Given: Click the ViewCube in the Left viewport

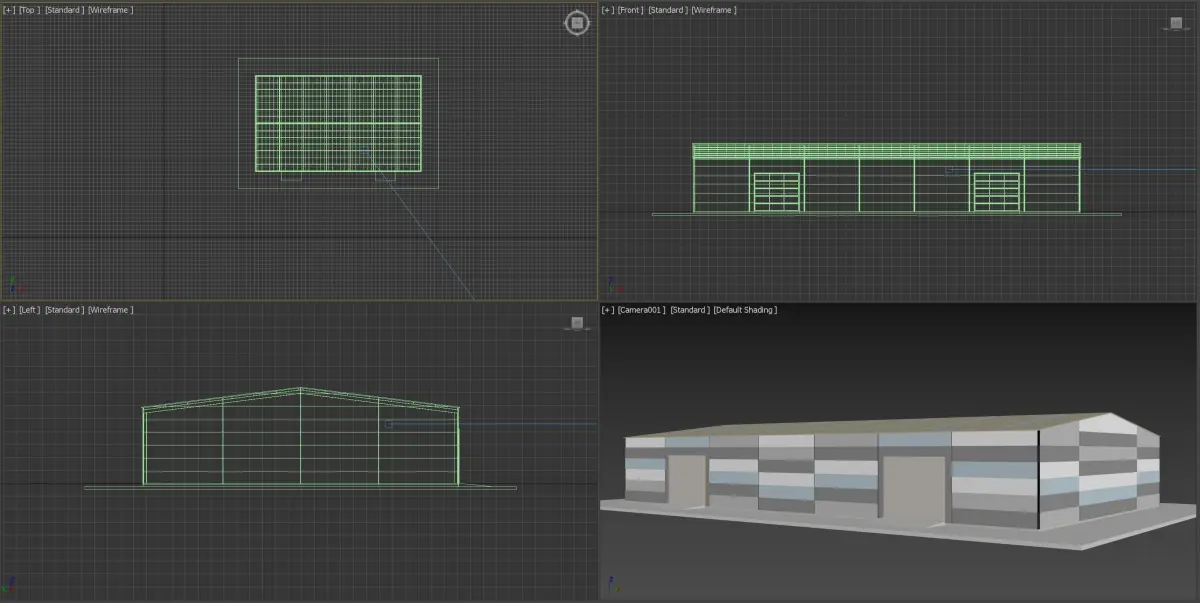Looking at the screenshot, I should click(576, 323).
